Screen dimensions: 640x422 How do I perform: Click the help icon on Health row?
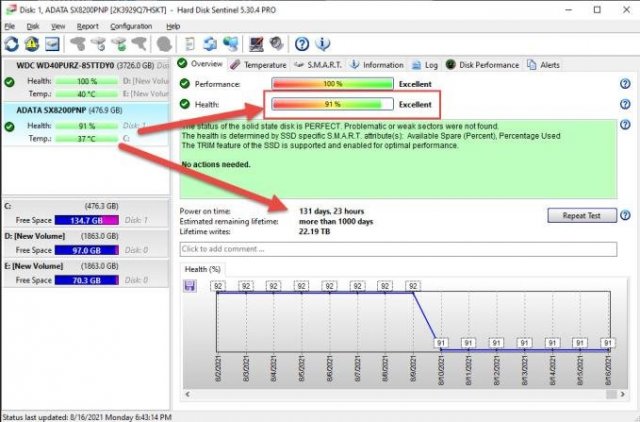click(625, 103)
